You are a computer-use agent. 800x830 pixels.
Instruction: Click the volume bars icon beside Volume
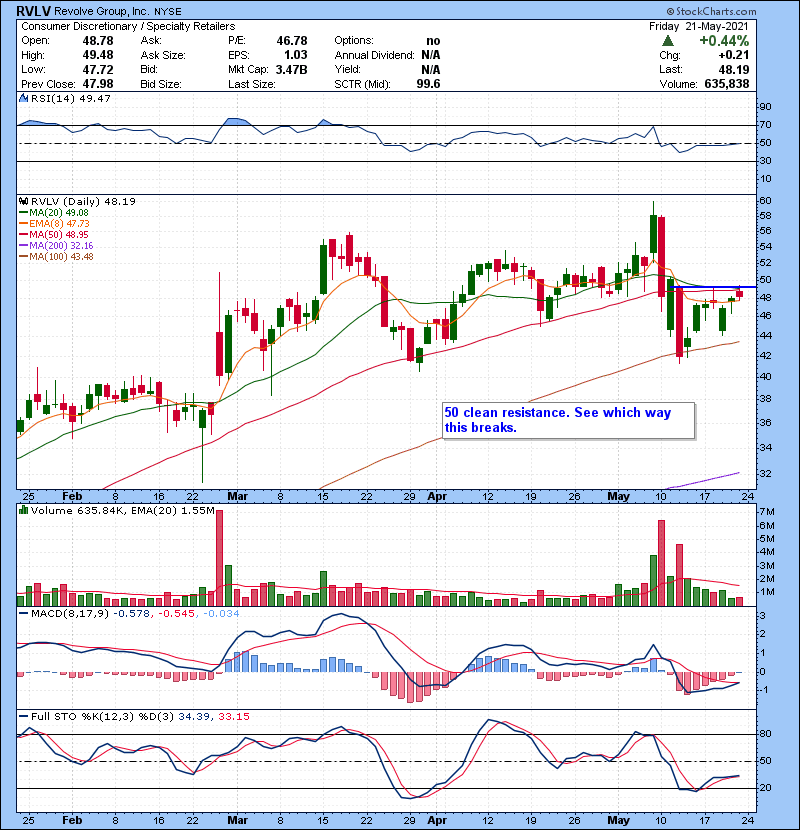[23, 510]
